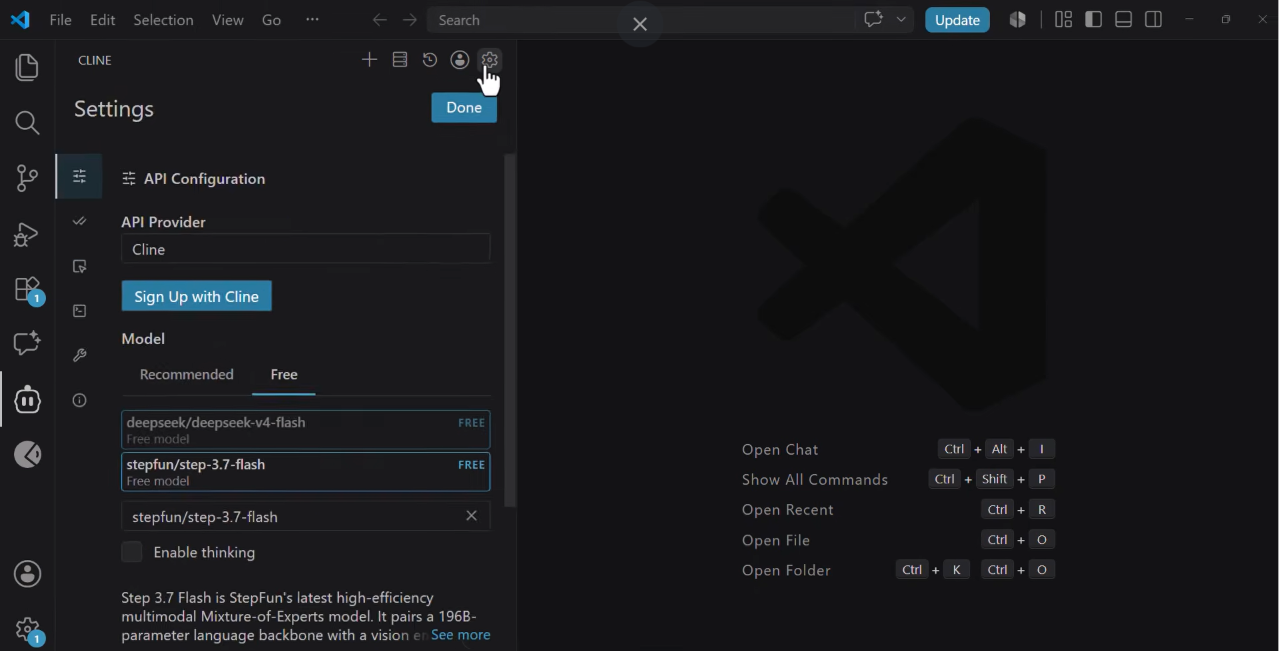The height and width of the screenshot is (652, 1279).
Task: Start a new Cline task with plus icon
Action: [x=369, y=60]
